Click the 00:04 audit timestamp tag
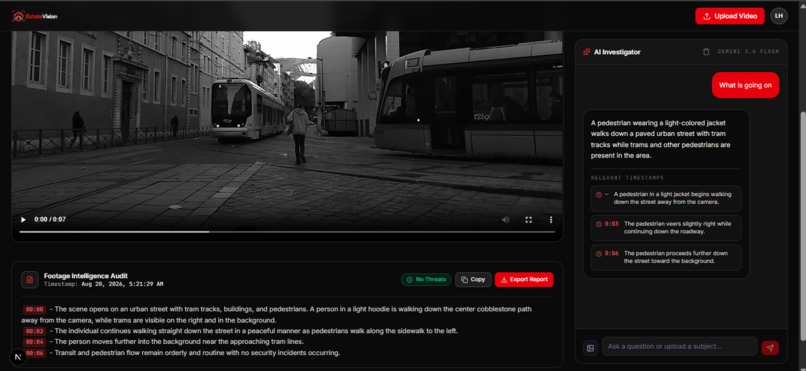The image size is (806, 371). [34, 342]
